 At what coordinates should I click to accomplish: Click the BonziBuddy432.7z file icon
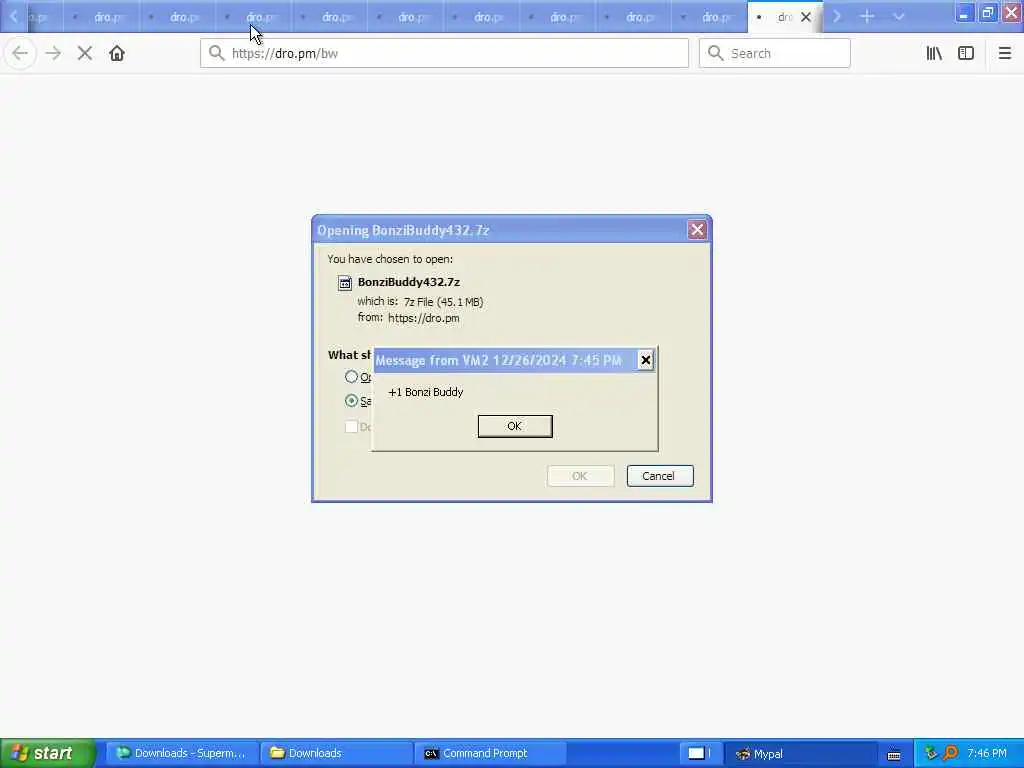tap(345, 283)
